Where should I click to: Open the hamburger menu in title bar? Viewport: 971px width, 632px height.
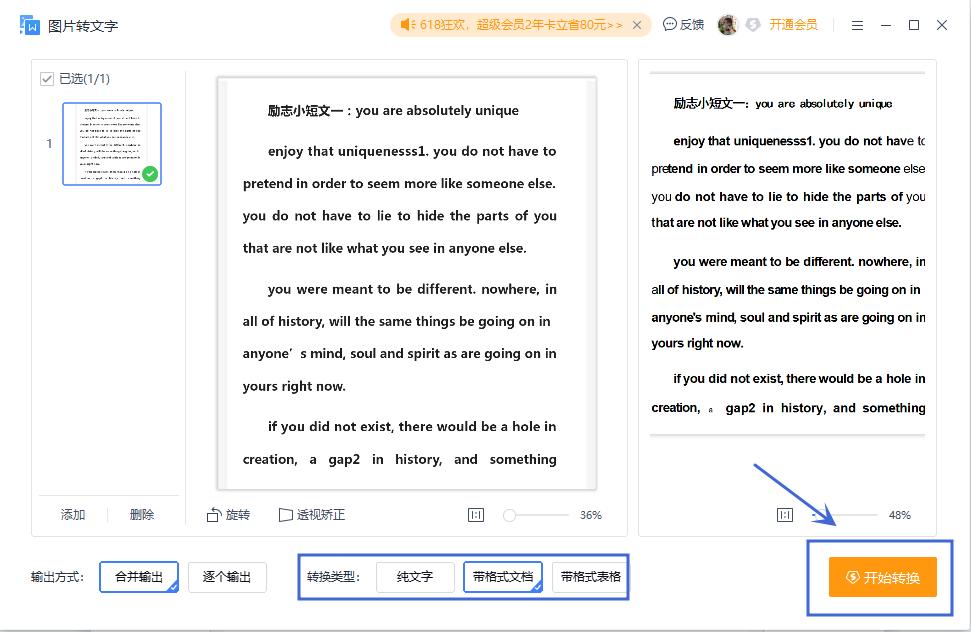point(857,24)
